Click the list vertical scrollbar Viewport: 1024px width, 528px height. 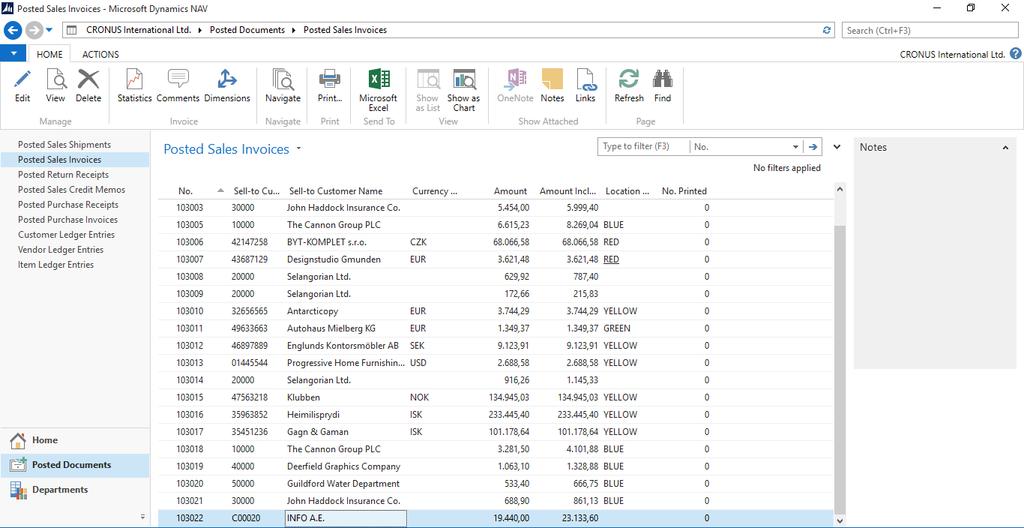839,369
